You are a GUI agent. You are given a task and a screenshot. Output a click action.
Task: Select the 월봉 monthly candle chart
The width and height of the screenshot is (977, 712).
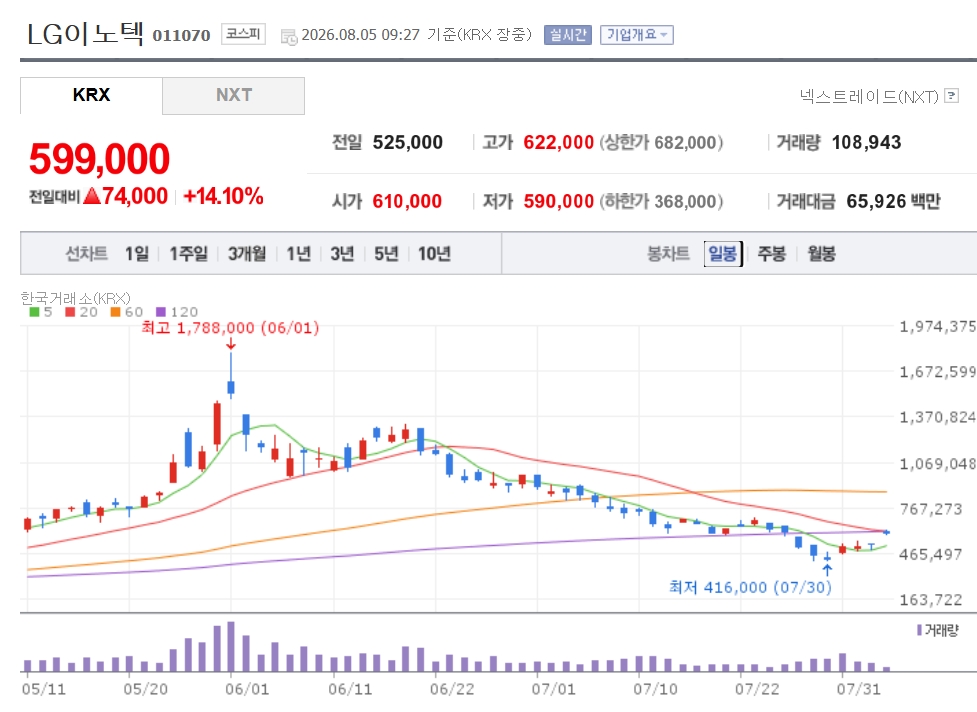click(821, 254)
